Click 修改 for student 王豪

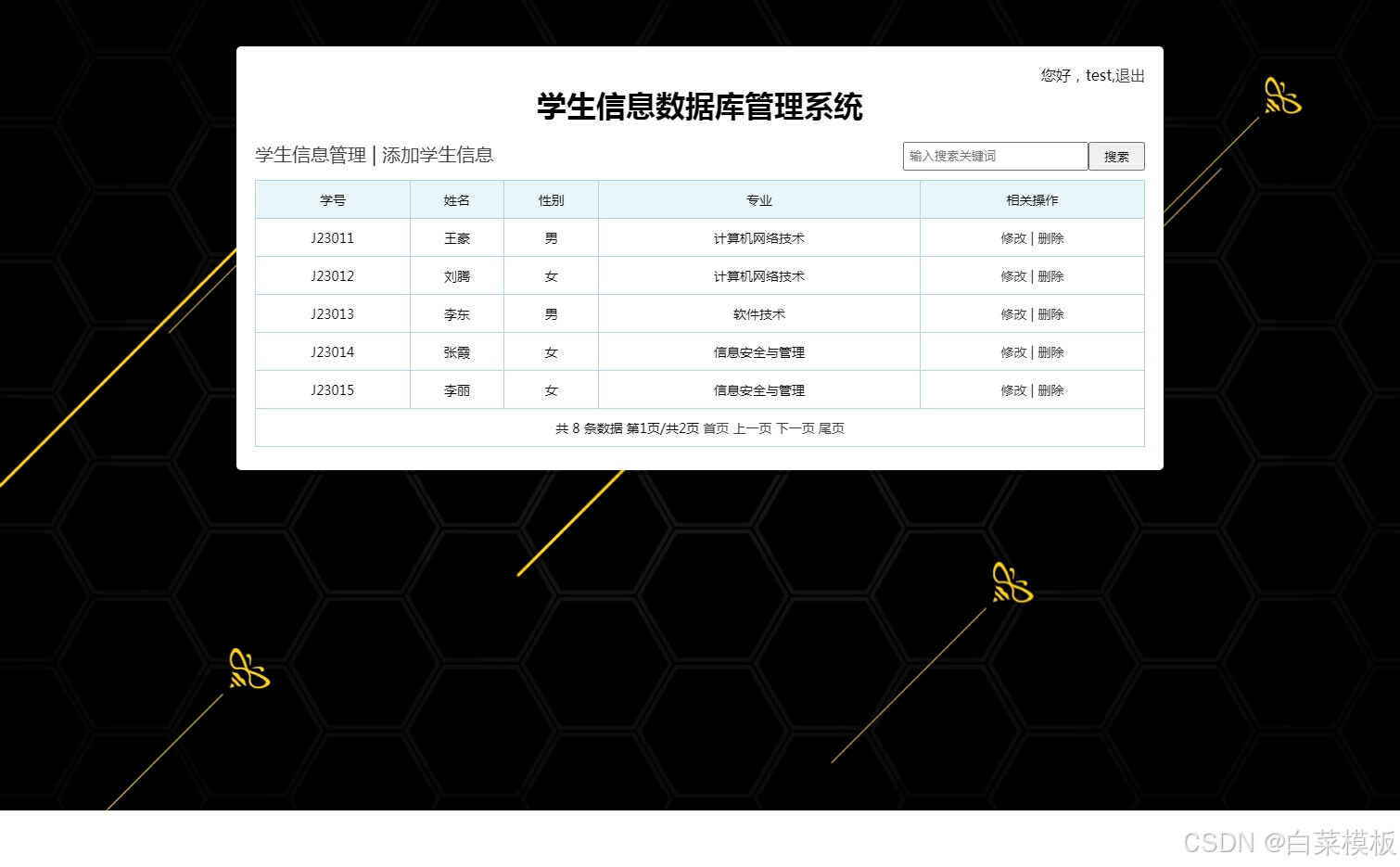pyautogui.click(x=1013, y=237)
